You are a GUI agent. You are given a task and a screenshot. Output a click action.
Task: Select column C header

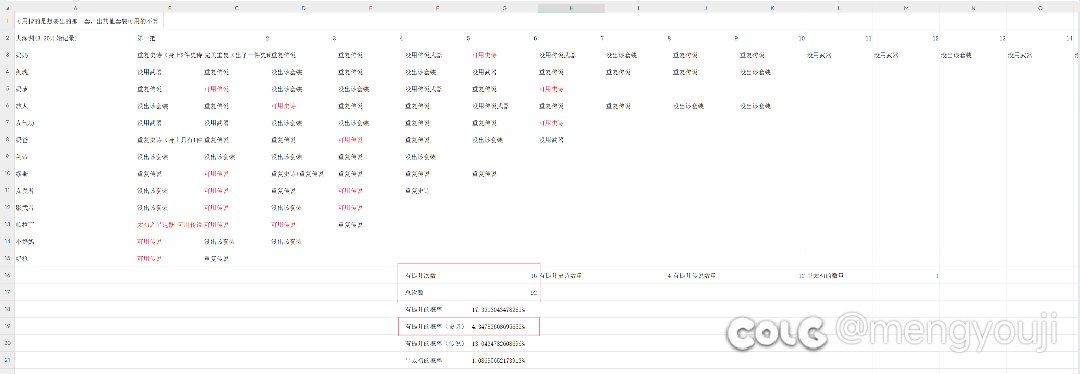[x=236, y=8]
